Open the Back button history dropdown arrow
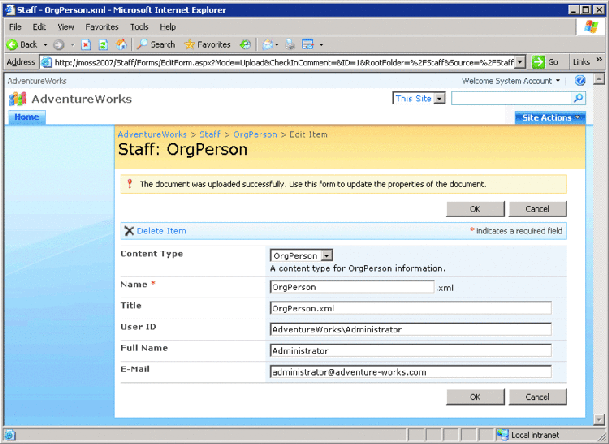Image resolution: width=609 pixels, height=444 pixels. 45,45
